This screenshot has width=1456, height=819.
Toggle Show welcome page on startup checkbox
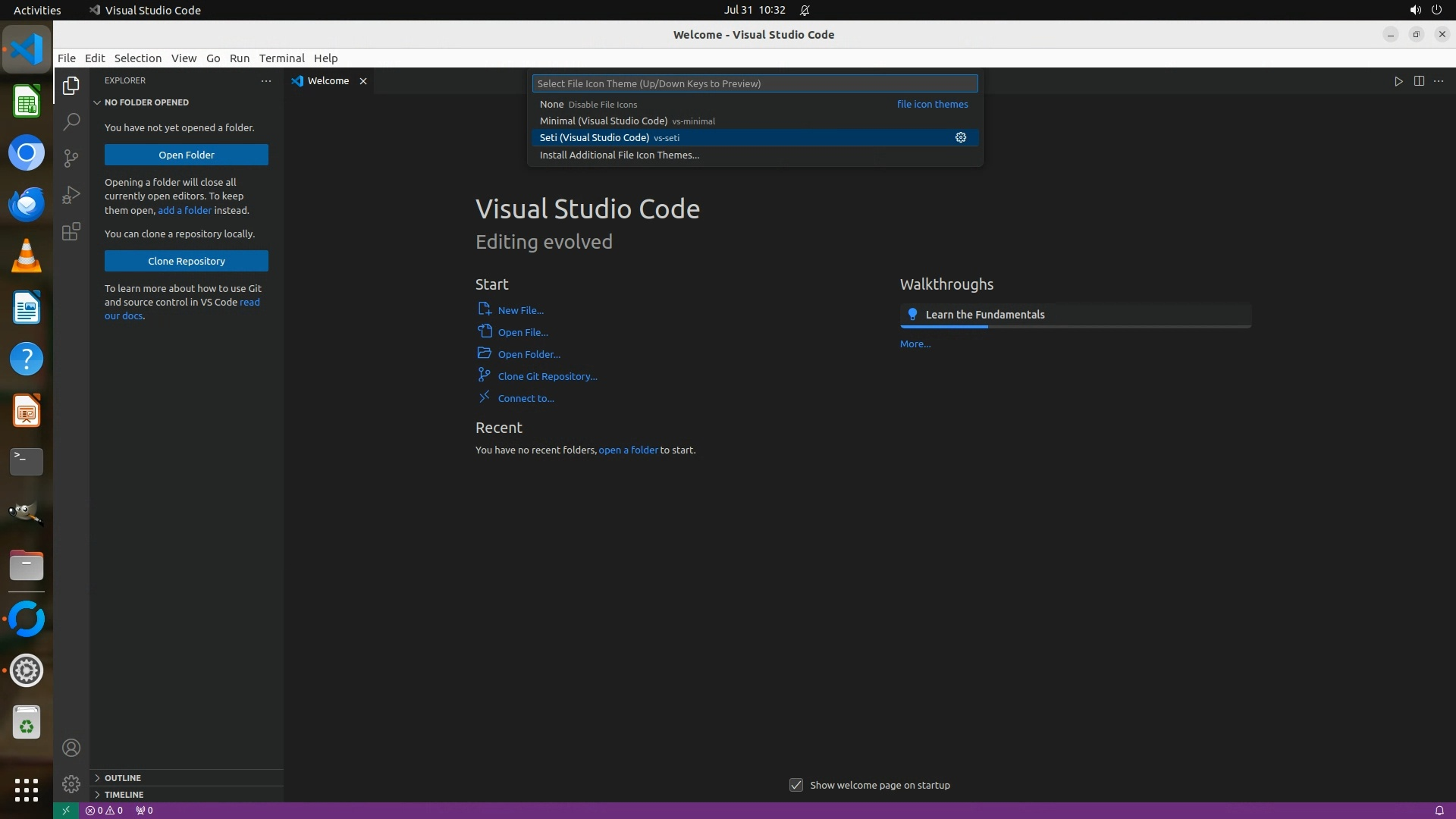[x=796, y=785]
